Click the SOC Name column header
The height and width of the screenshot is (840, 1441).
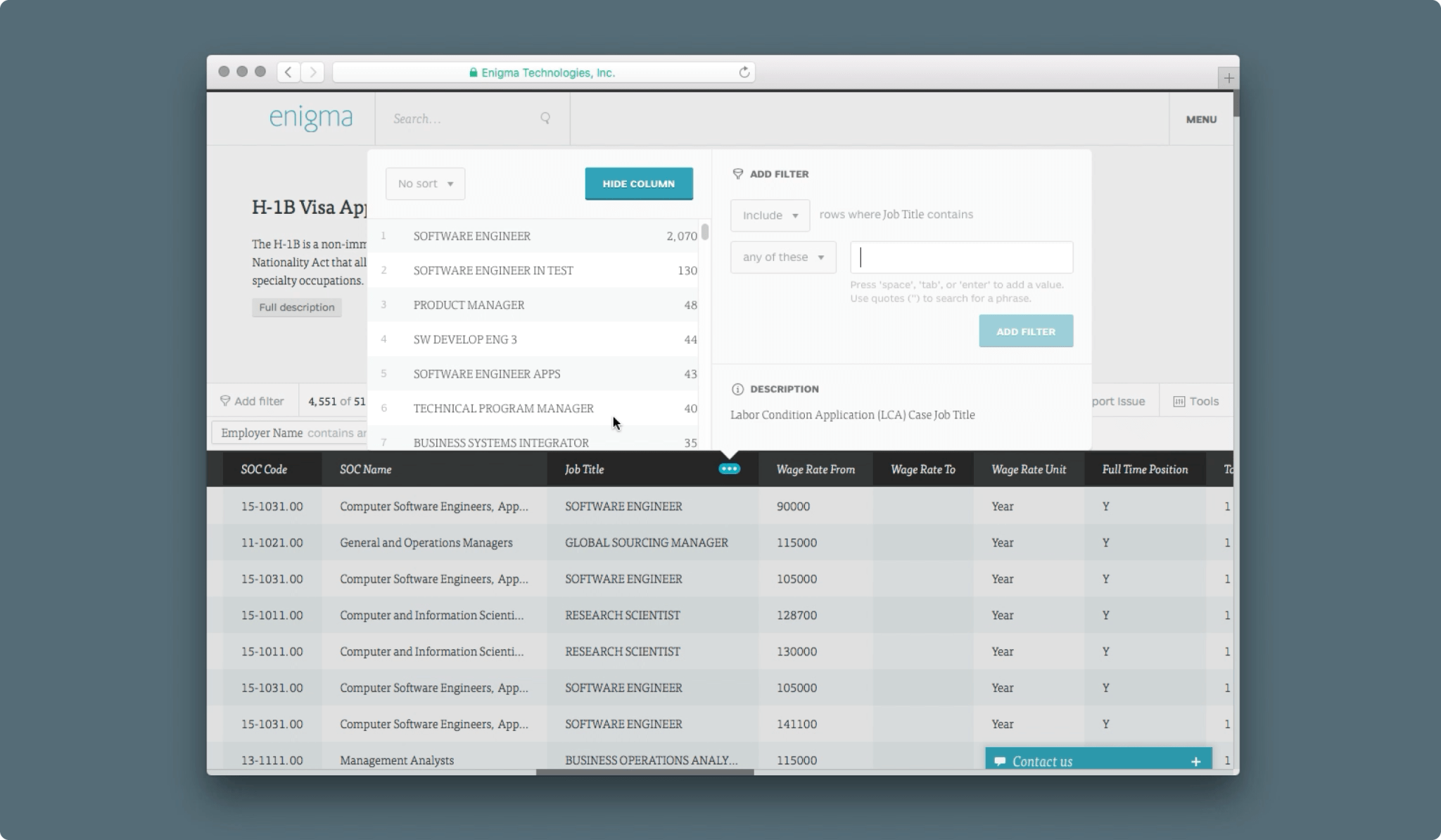coord(434,469)
